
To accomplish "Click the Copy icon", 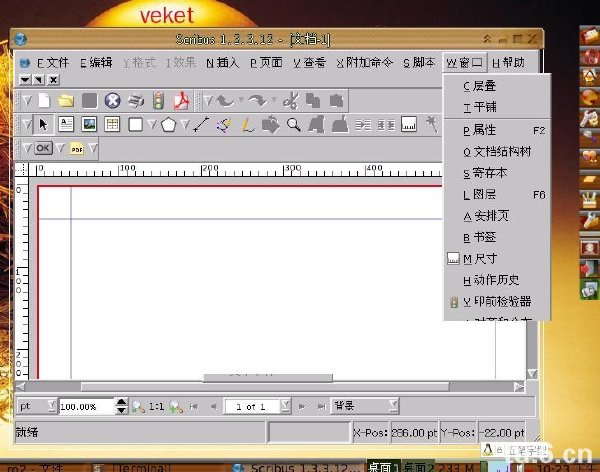I will (x=313, y=101).
